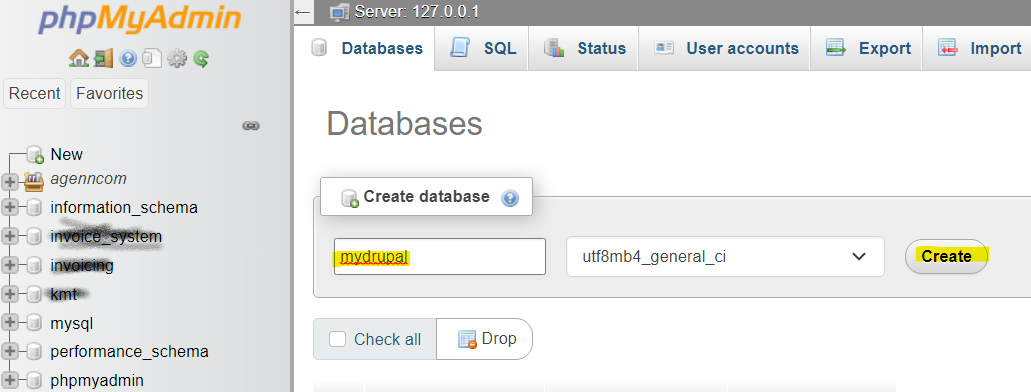Viewport: 1031px width, 392px height.
Task: Click the Create database icon with green plus
Action: (x=350, y=198)
